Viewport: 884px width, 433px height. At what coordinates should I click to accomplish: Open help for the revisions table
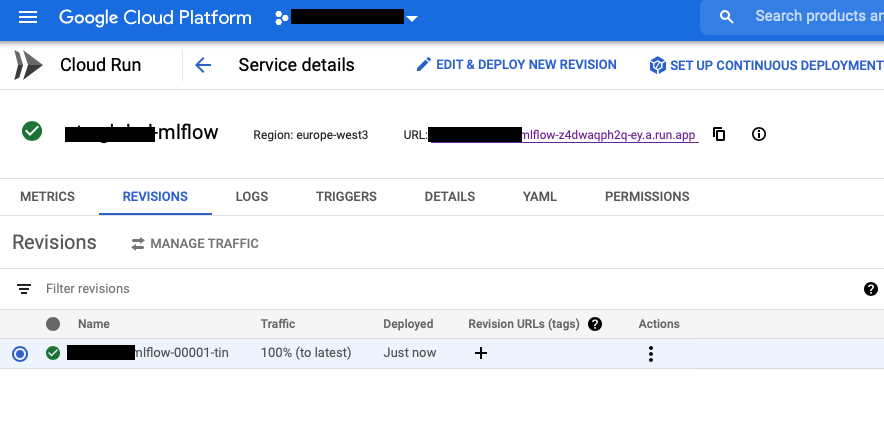point(870,289)
